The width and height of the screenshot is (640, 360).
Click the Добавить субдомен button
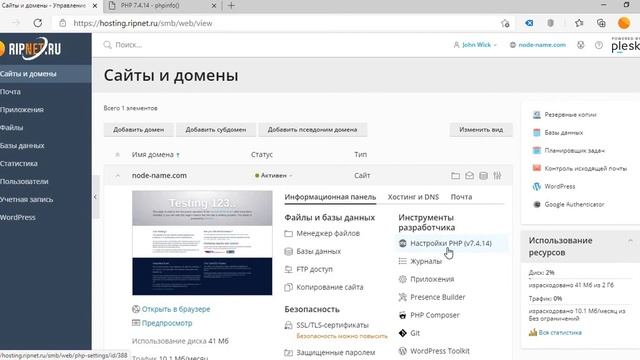216,129
